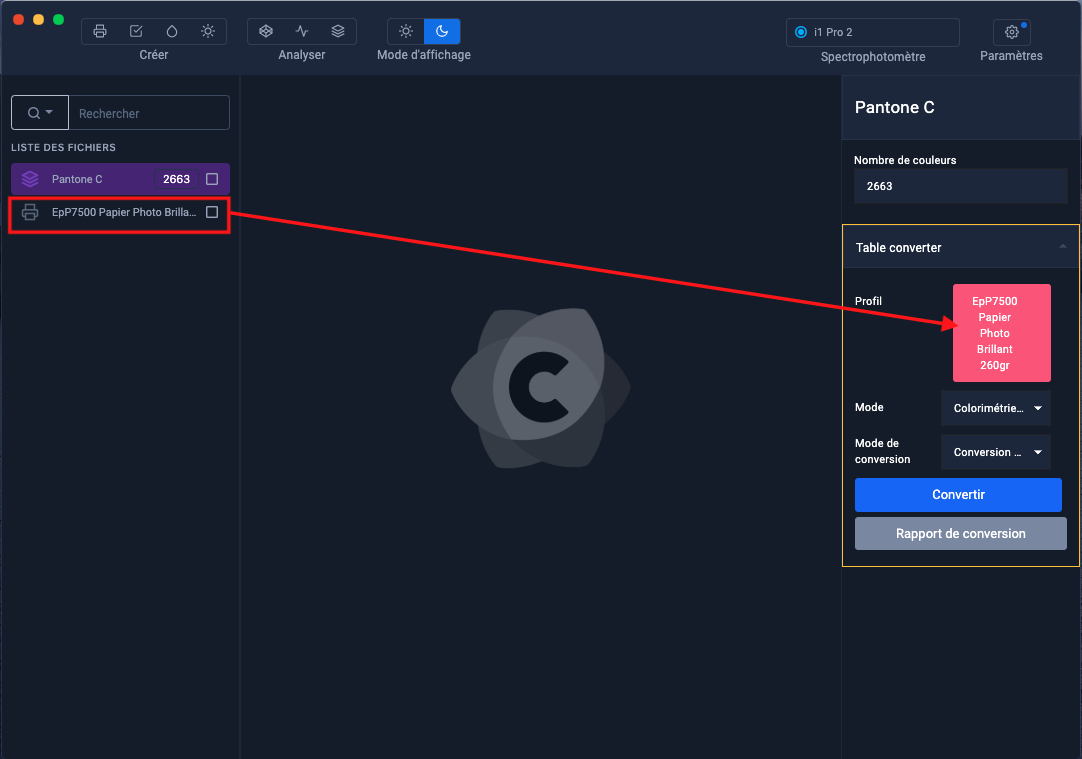Select the i1 Pro 2 spectrophotometer field

[872, 32]
